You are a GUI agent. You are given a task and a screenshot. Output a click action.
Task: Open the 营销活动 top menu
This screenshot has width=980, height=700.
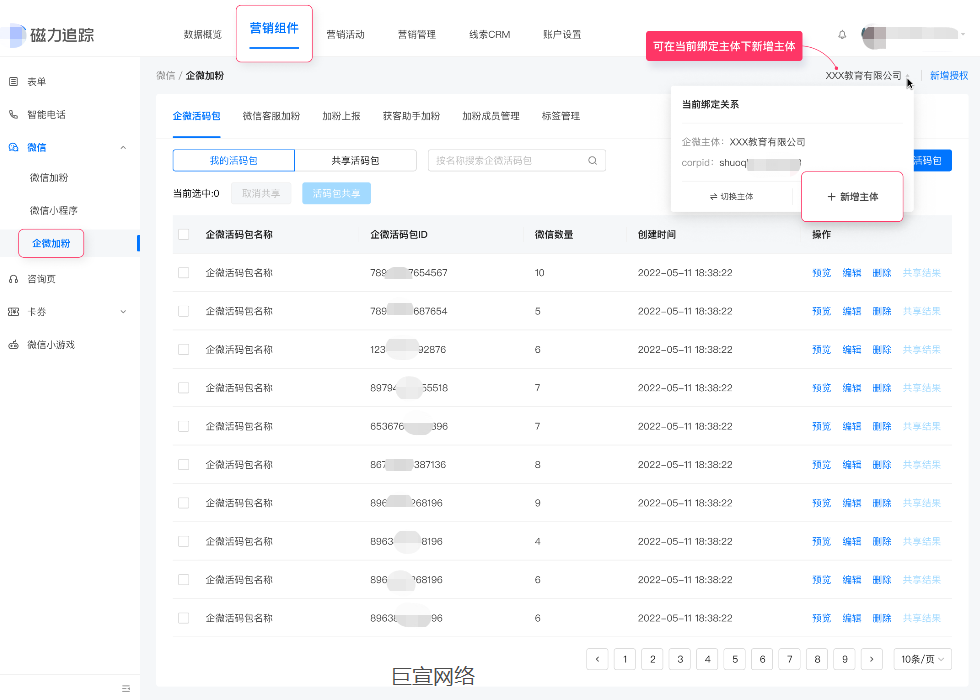(345, 34)
